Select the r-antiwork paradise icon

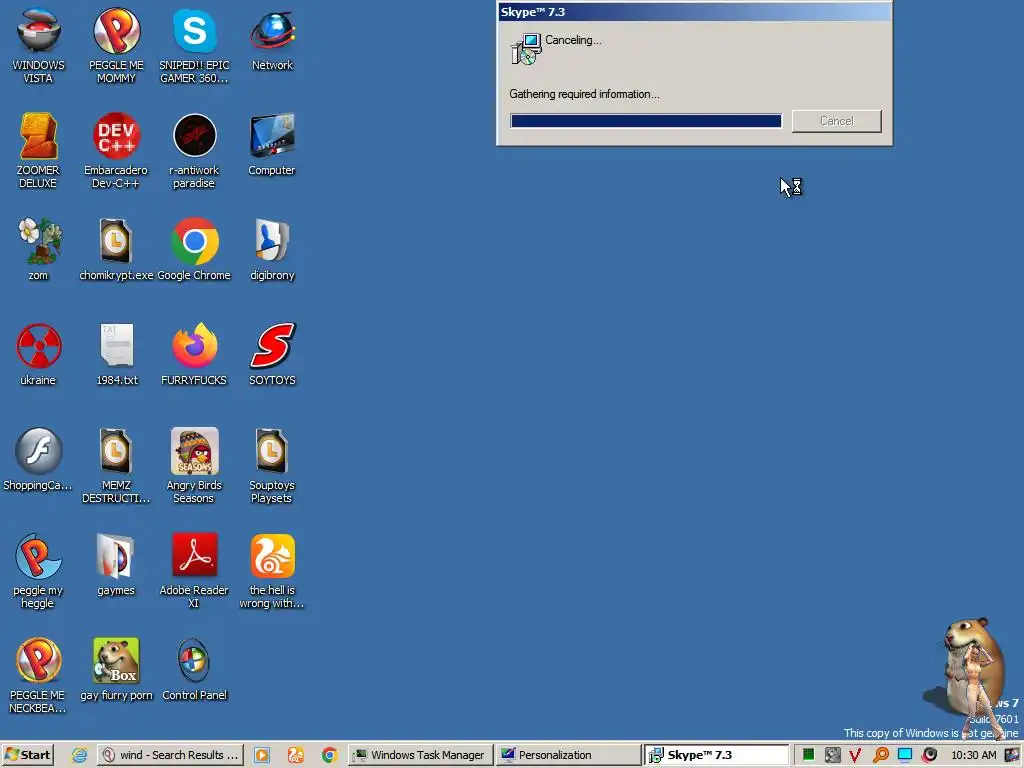coord(194,151)
